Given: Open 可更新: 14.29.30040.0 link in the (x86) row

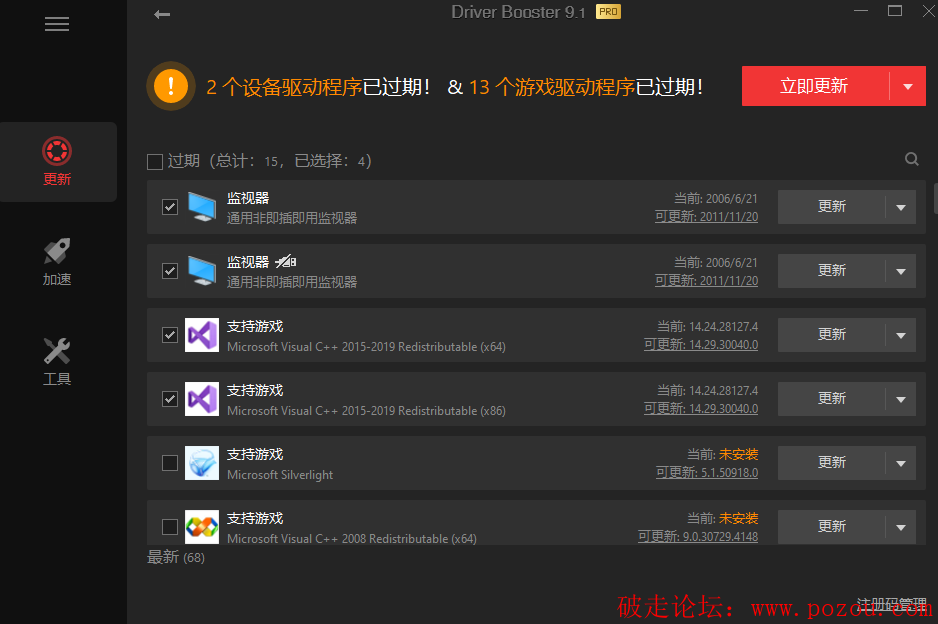Looking at the screenshot, I should 701,409.
